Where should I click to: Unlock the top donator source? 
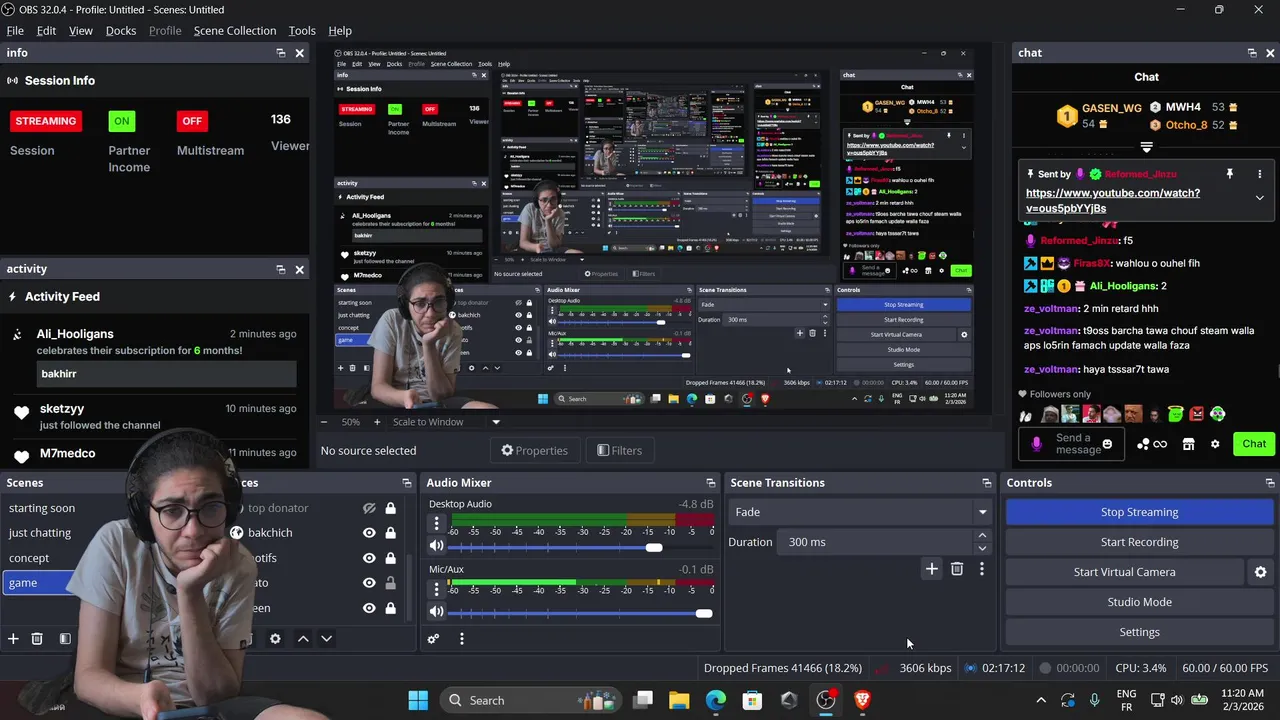click(x=391, y=508)
